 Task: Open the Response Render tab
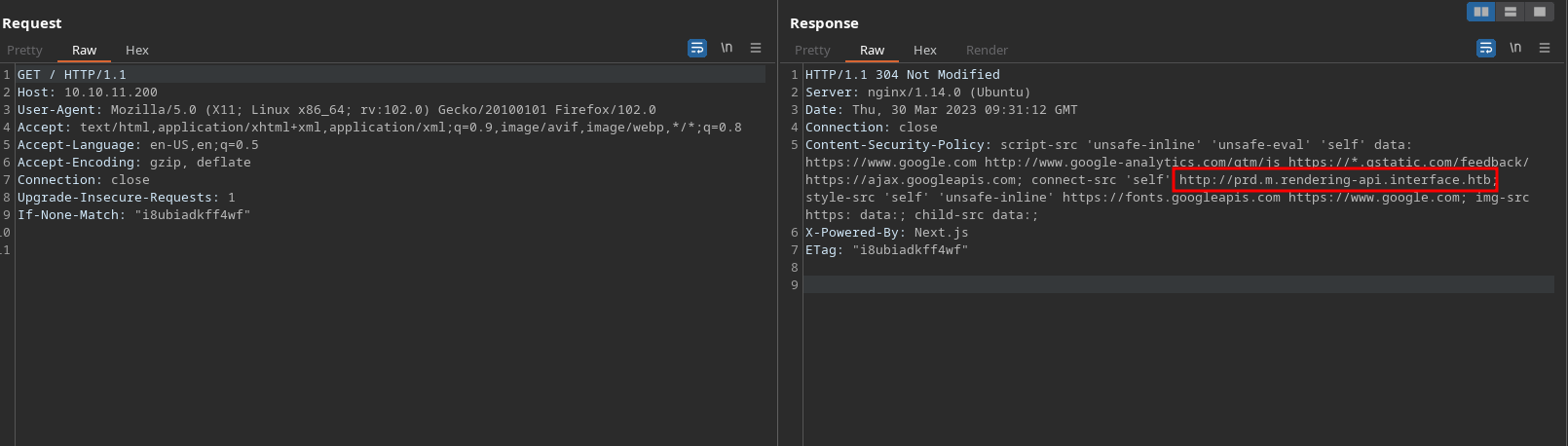coord(987,50)
